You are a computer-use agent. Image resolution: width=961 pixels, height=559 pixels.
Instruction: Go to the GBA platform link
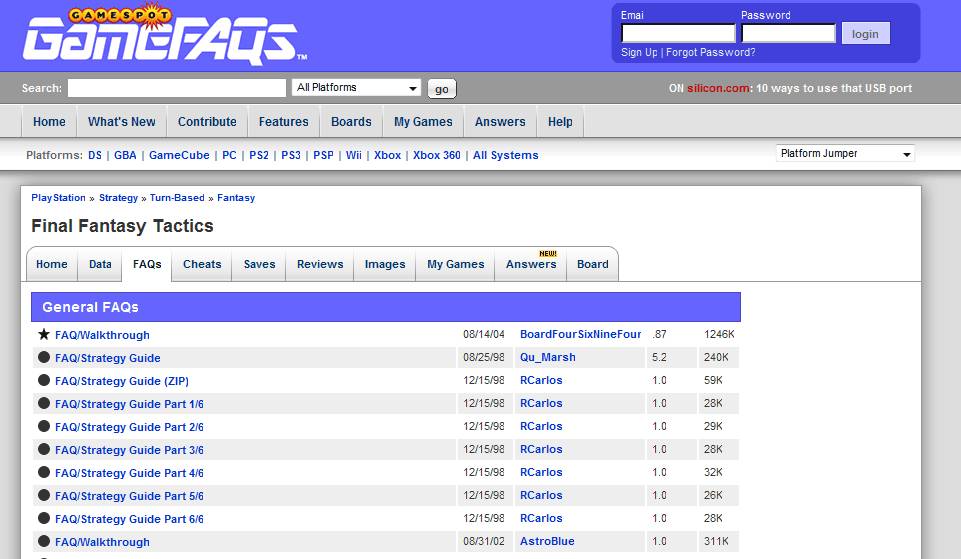(x=125, y=155)
